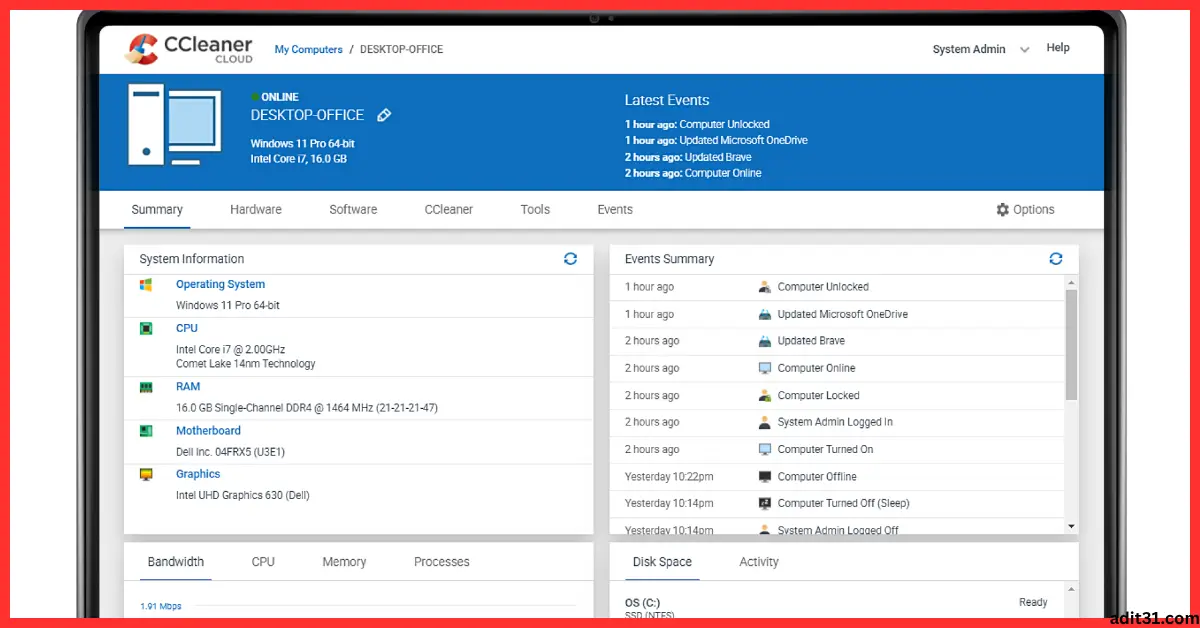The height and width of the screenshot is (628, 1200).
Task: Open the System Admin dropdown menu
Action: 980,49
